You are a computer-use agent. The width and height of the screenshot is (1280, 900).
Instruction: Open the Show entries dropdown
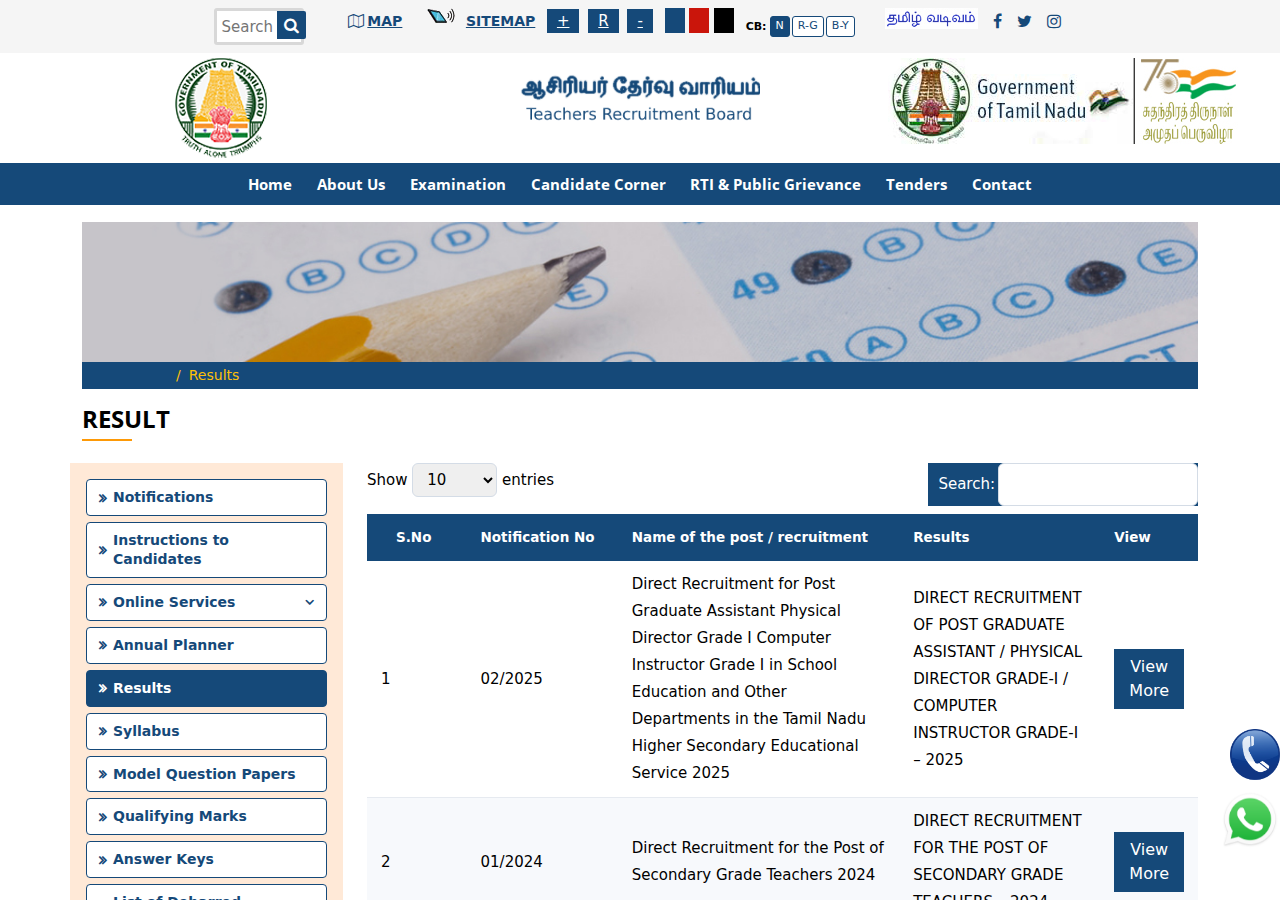click(454, 480)
